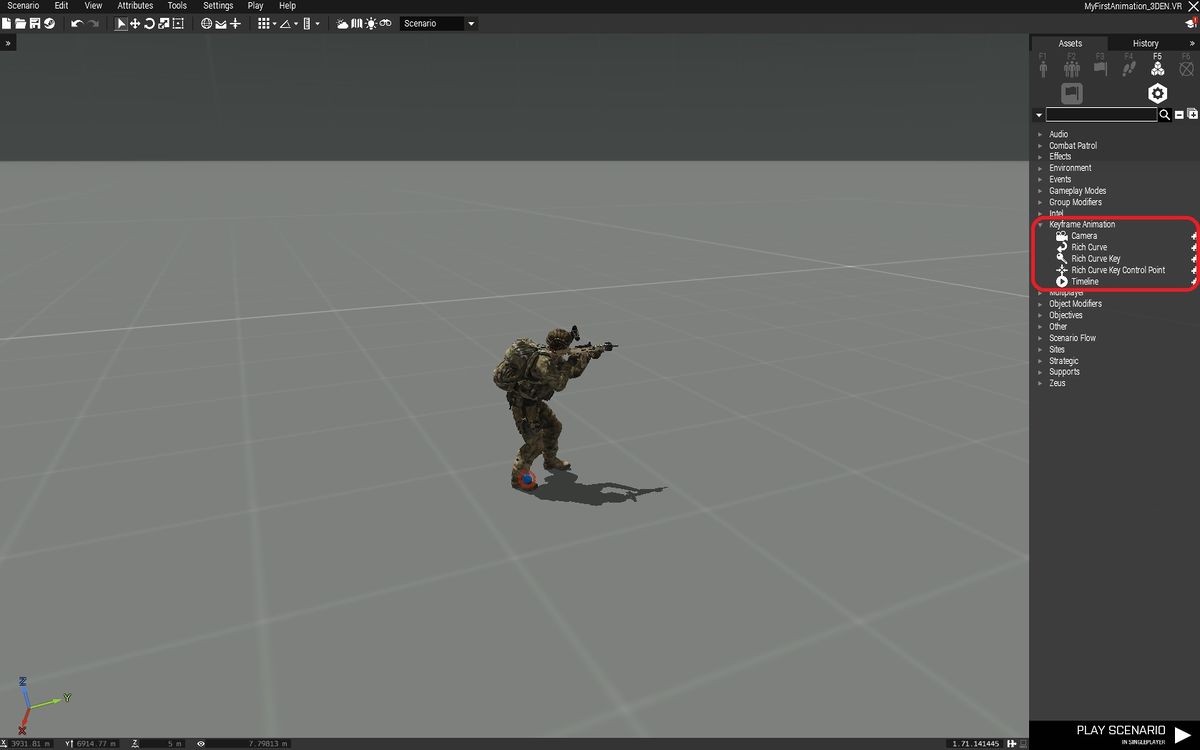1200x750 pixels.
Task: Select the Rotate widget tool
Action: click(149, 23)
